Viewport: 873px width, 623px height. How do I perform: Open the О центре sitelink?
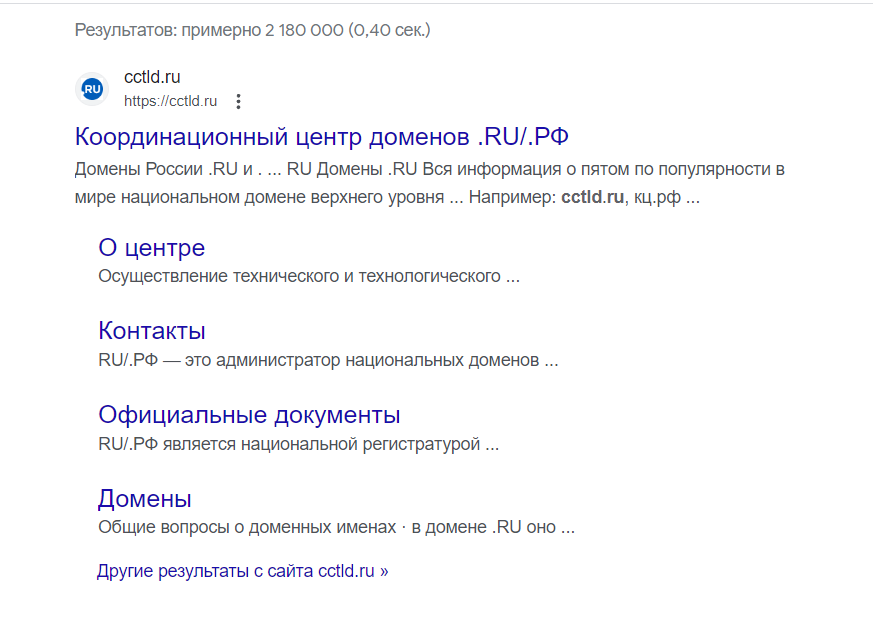click(151, 248)
